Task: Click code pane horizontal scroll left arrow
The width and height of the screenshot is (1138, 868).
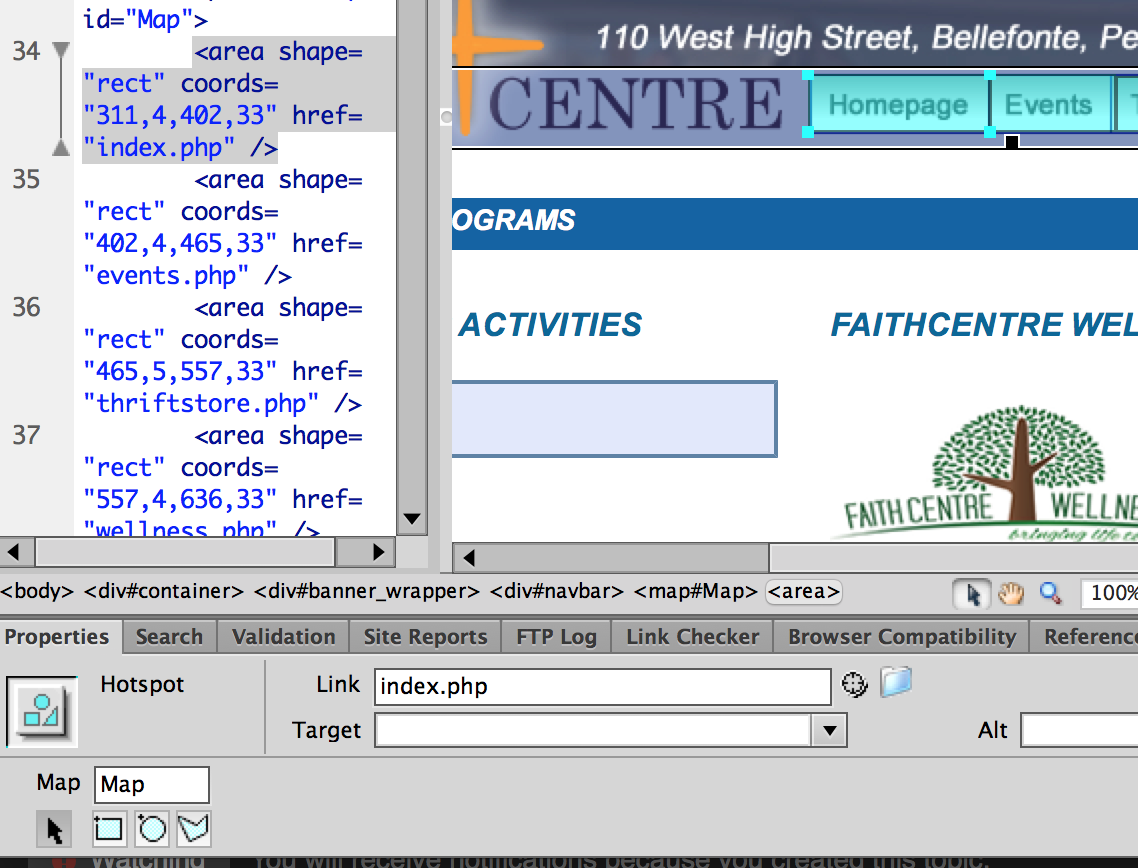Action: [x=14, y=553]
